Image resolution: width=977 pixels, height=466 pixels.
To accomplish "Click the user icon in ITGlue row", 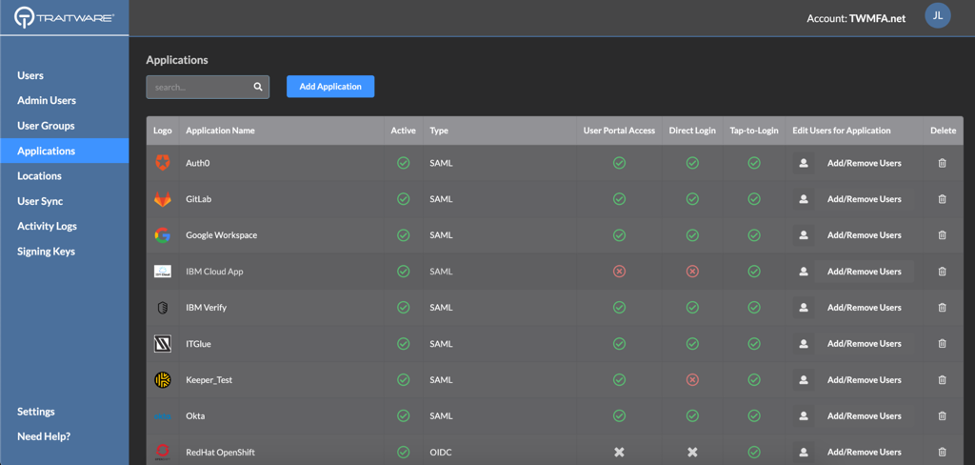I will 804,344.
